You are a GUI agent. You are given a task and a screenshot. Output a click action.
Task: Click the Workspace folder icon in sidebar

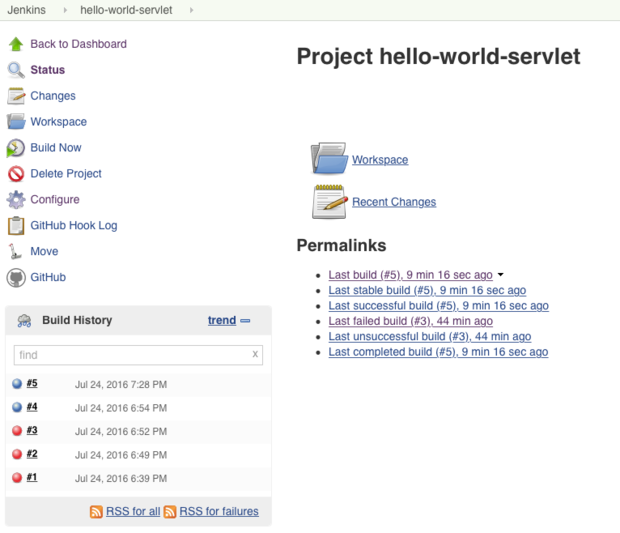(x=16, y=122)
